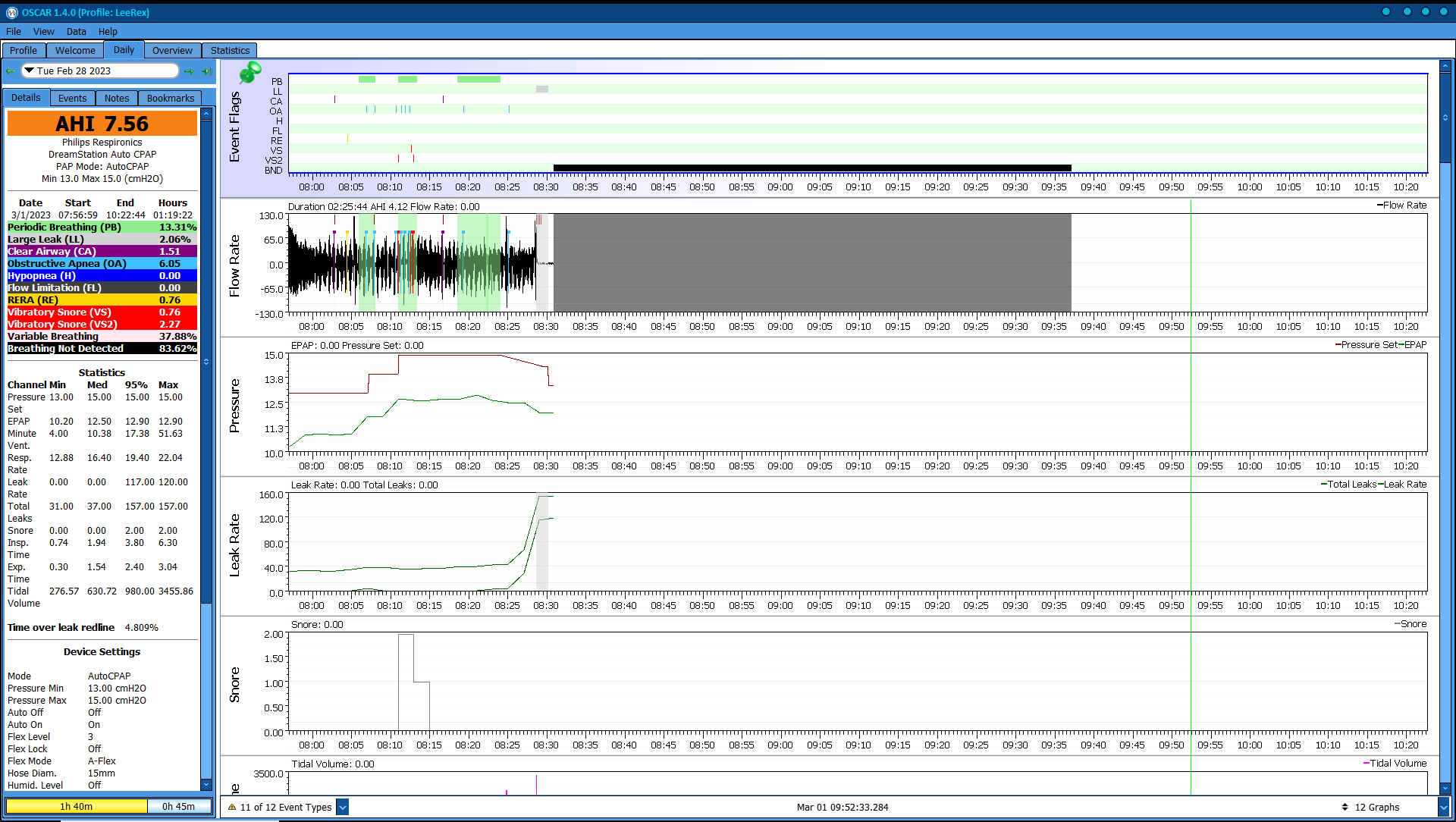Viewport: 1456px width, 822px height.
Task: Click the Breathing Not Detected row
Action: pyautogui.click(x=102, y=348)
